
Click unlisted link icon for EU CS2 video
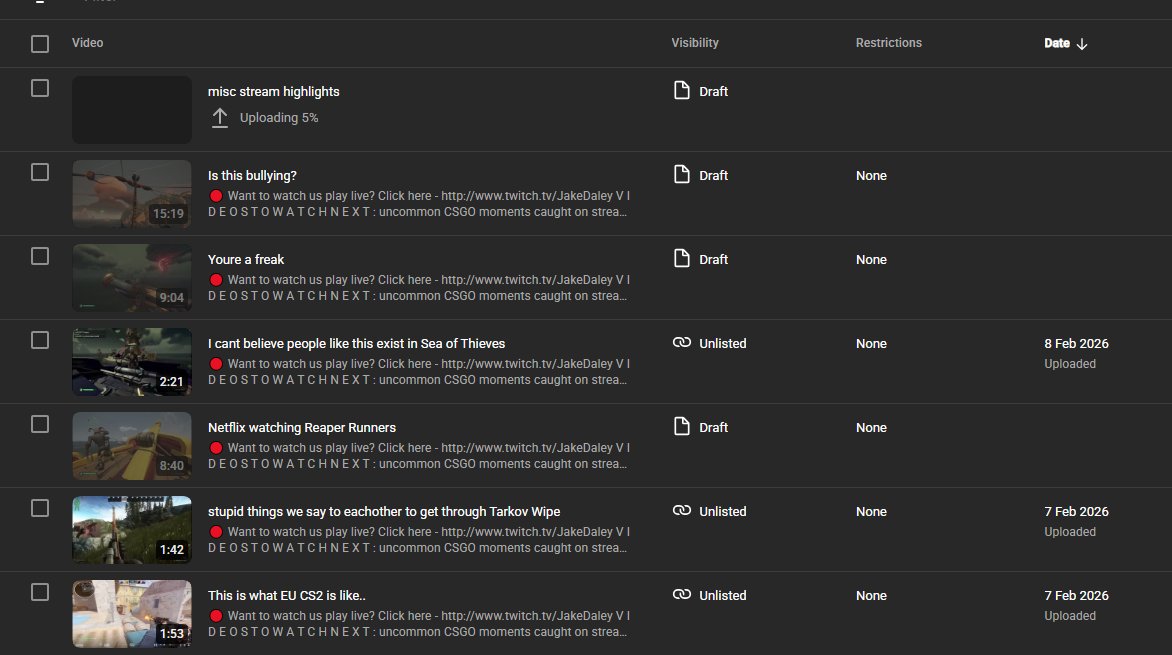(x=682, y=594)
